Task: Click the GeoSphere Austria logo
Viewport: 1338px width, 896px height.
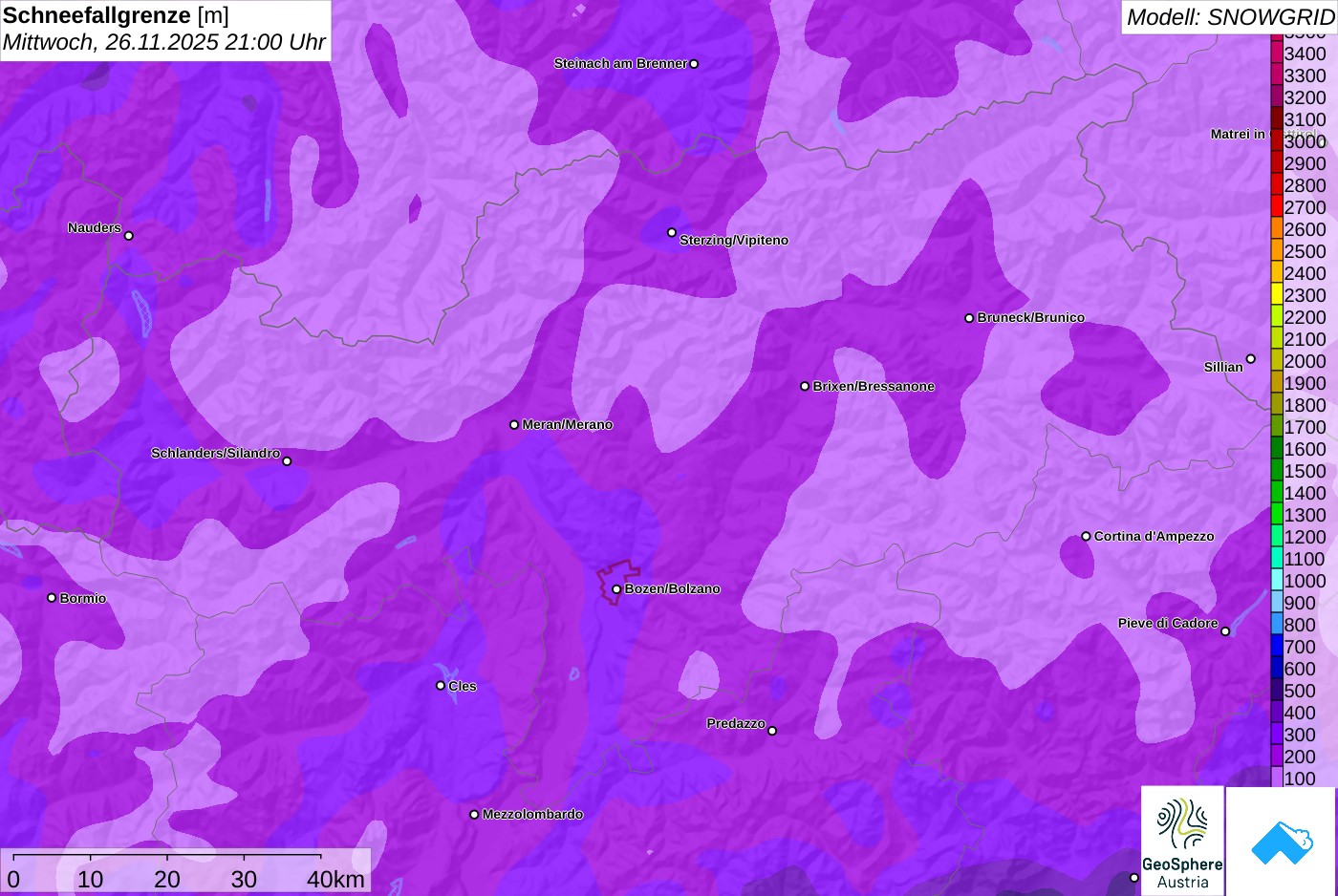Action: tap(1182, 841)
